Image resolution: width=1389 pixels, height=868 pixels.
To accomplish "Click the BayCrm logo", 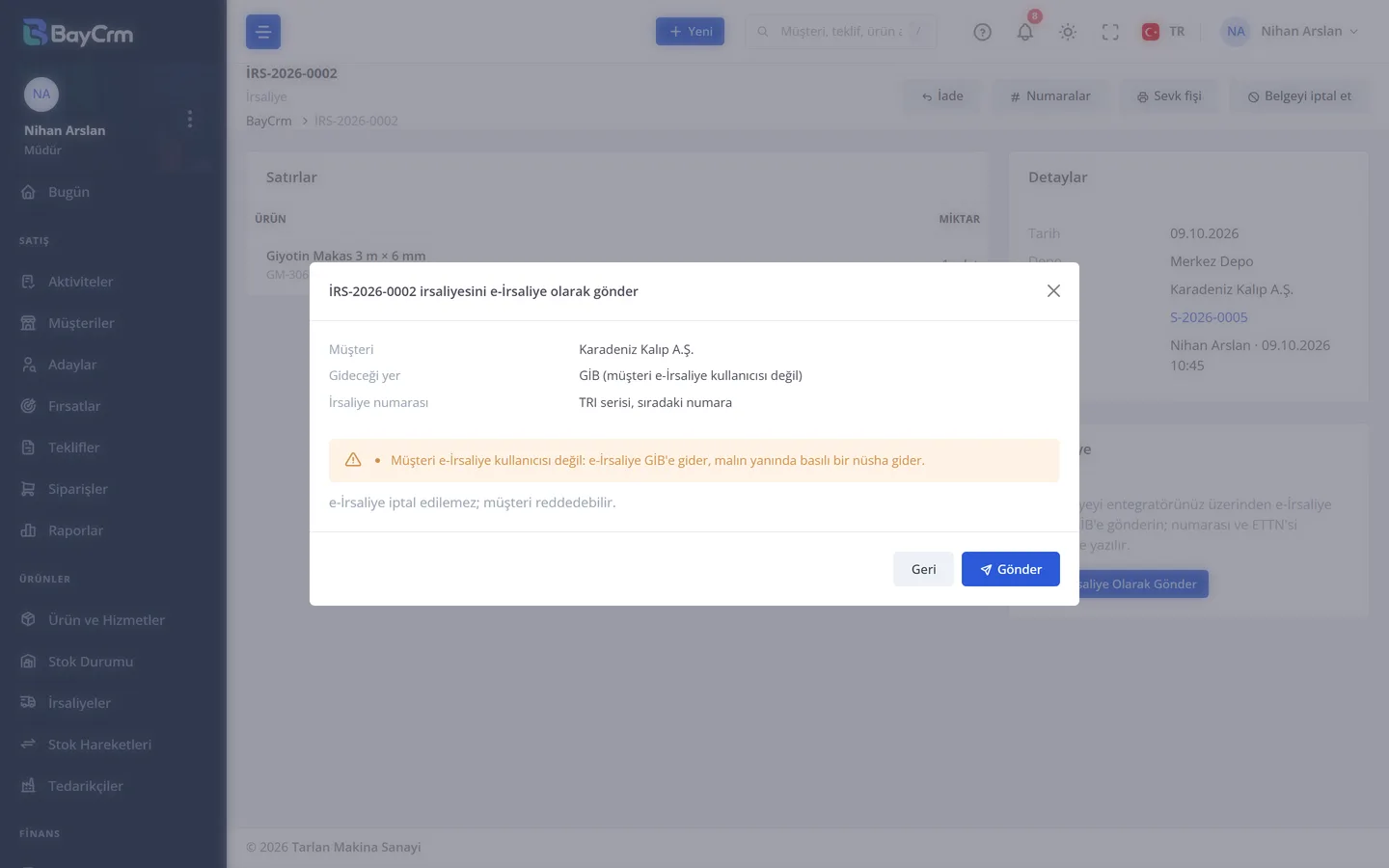I will (x=78, y=33).
